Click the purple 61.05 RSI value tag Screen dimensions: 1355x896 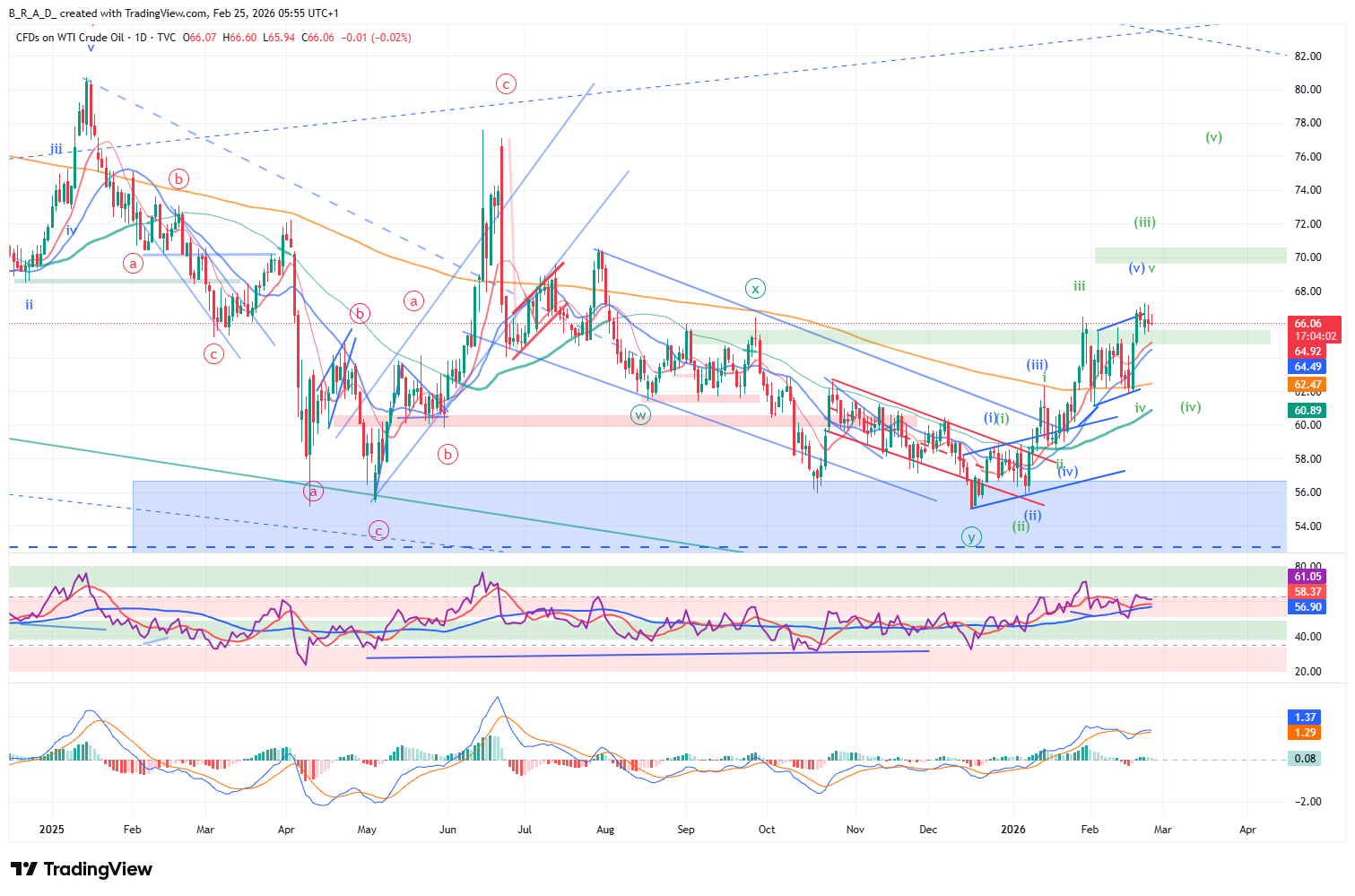click(1307, 577)
